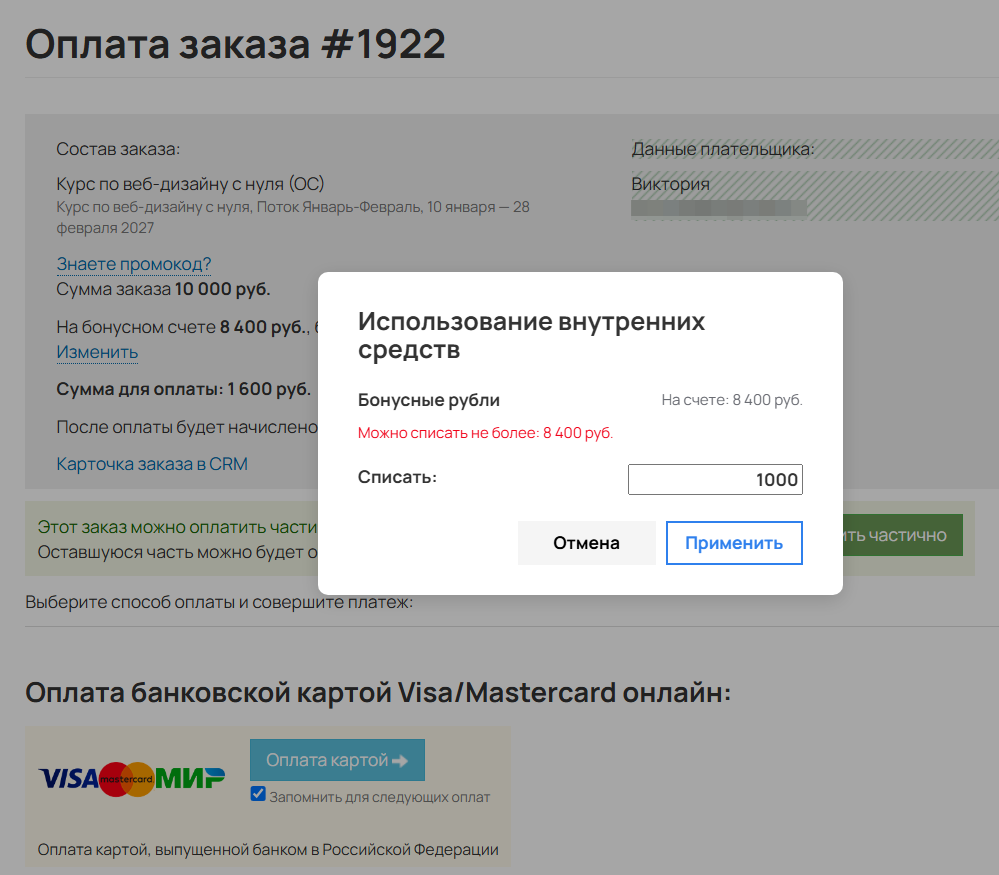Click the Состав заказа label
The width and height of the screenshot is (999, 875).
(x=119, y=149)
